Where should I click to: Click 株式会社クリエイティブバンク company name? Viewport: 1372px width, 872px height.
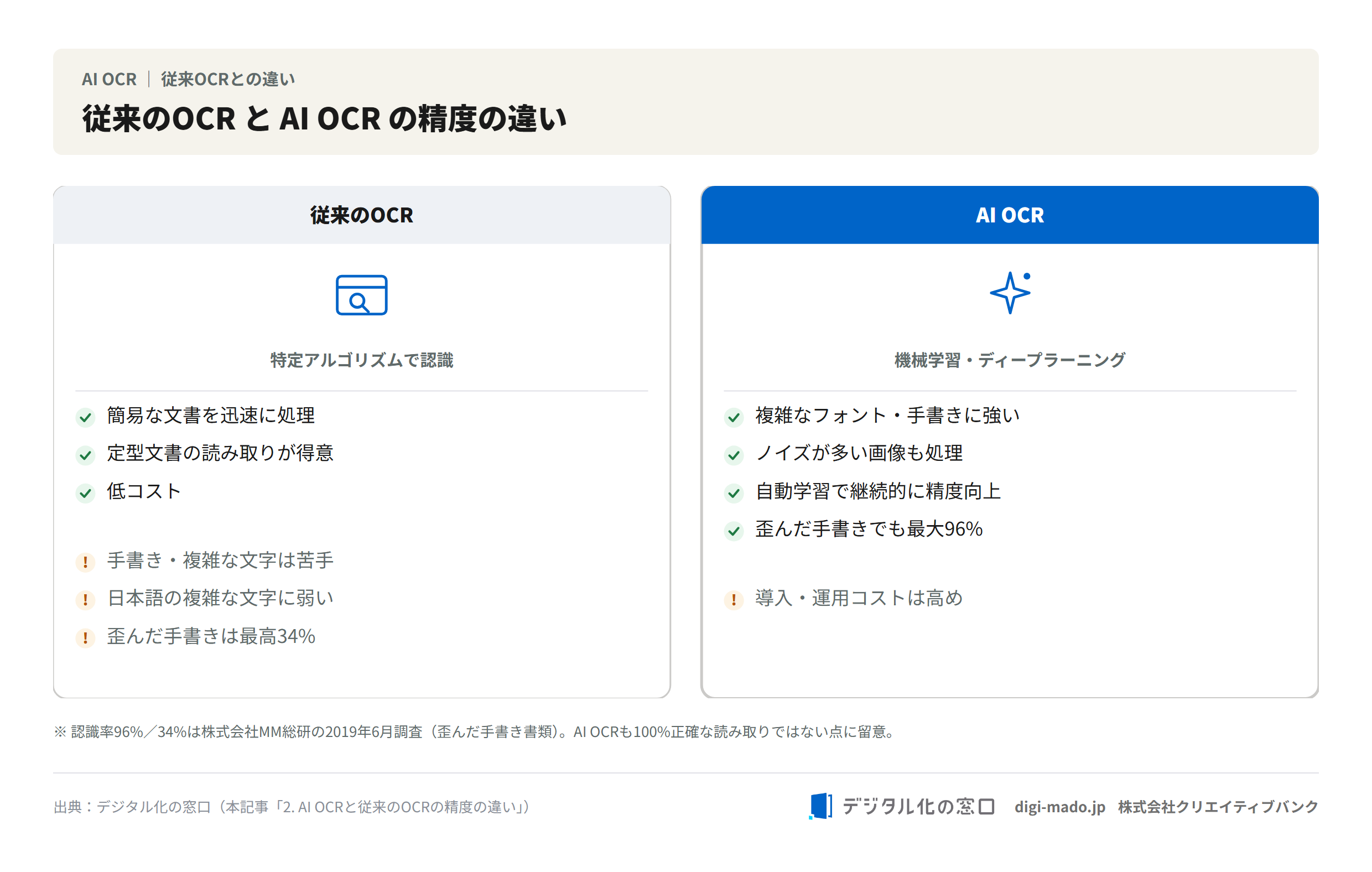[x=1218, y=807]
